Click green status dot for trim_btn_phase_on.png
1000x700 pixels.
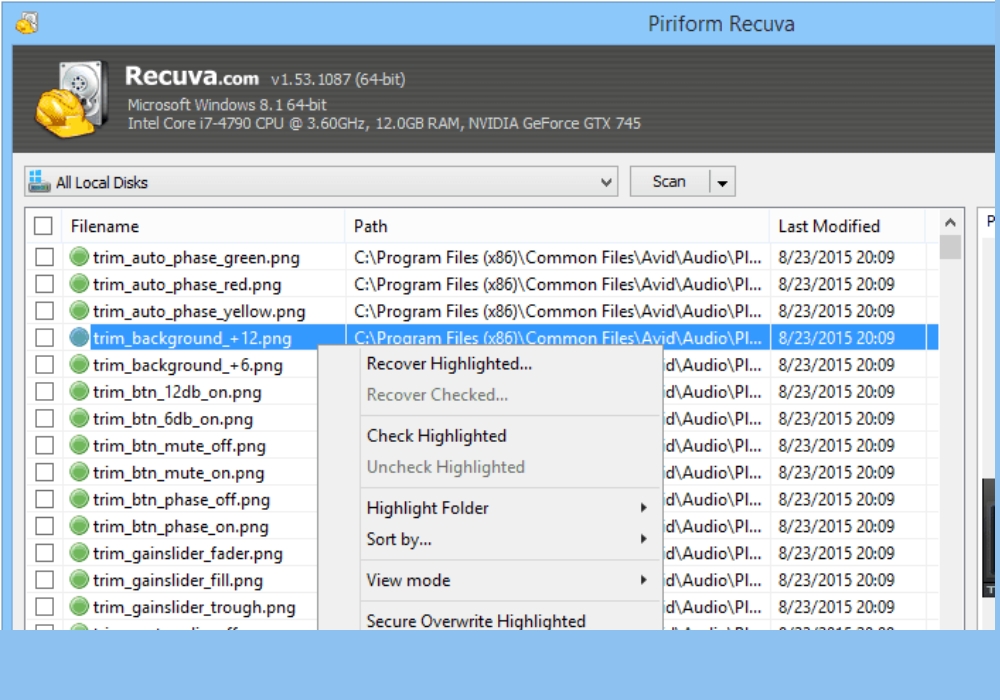tap(79, 525)
